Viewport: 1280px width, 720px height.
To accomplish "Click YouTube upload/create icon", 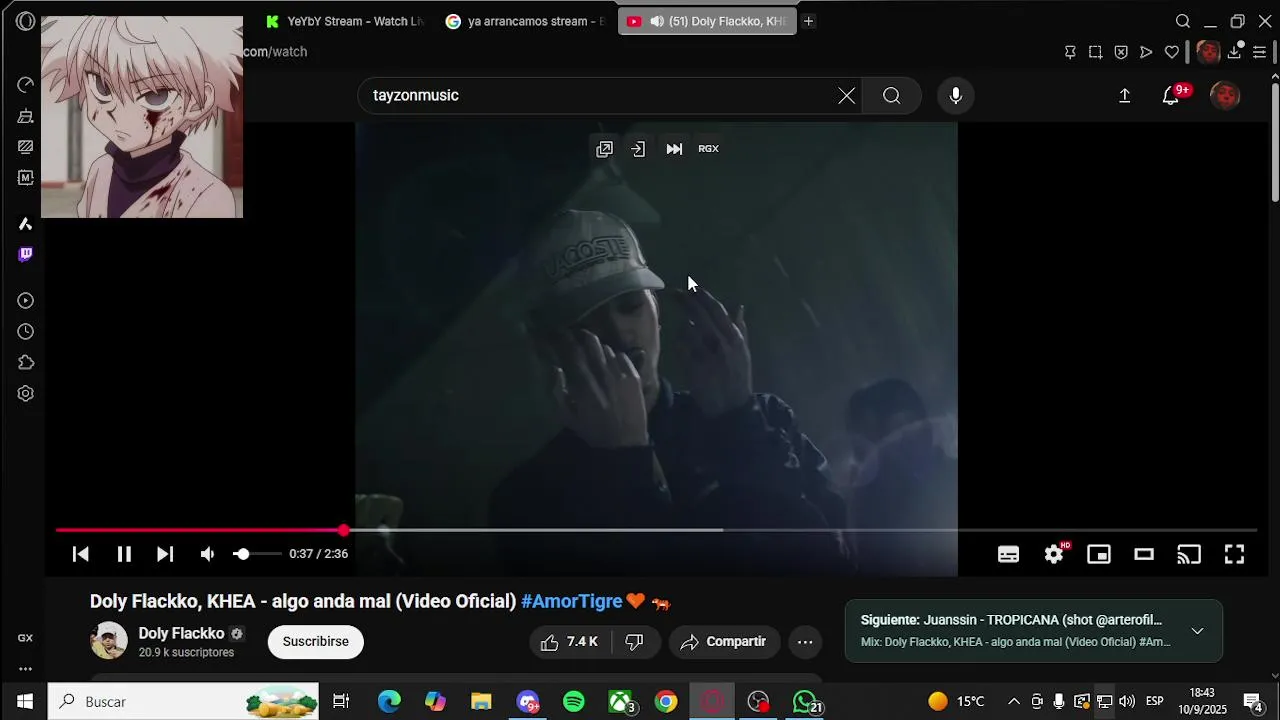I will (x=1124, y=95).
